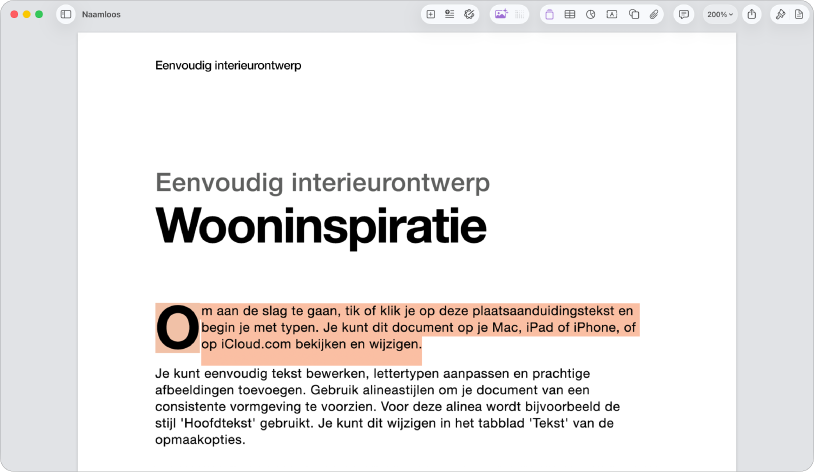The width and height of the screenshot is (814, 473).
Task: Open the Insert menu icon with text lines
Action: click(450, 15)
